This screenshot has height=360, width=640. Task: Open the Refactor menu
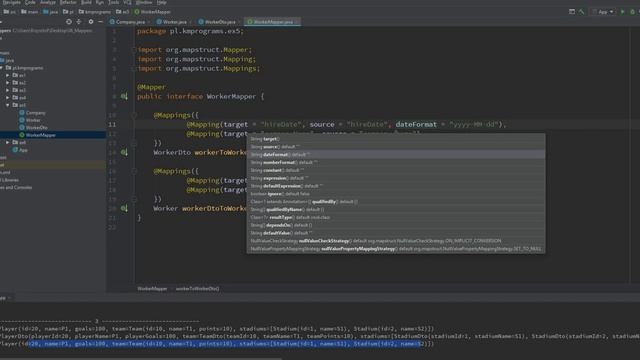coord(68,2)
